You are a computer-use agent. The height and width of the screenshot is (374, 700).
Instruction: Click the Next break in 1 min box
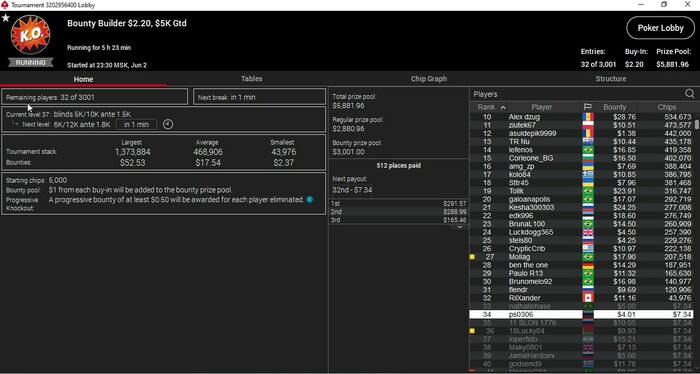(259, 97)
